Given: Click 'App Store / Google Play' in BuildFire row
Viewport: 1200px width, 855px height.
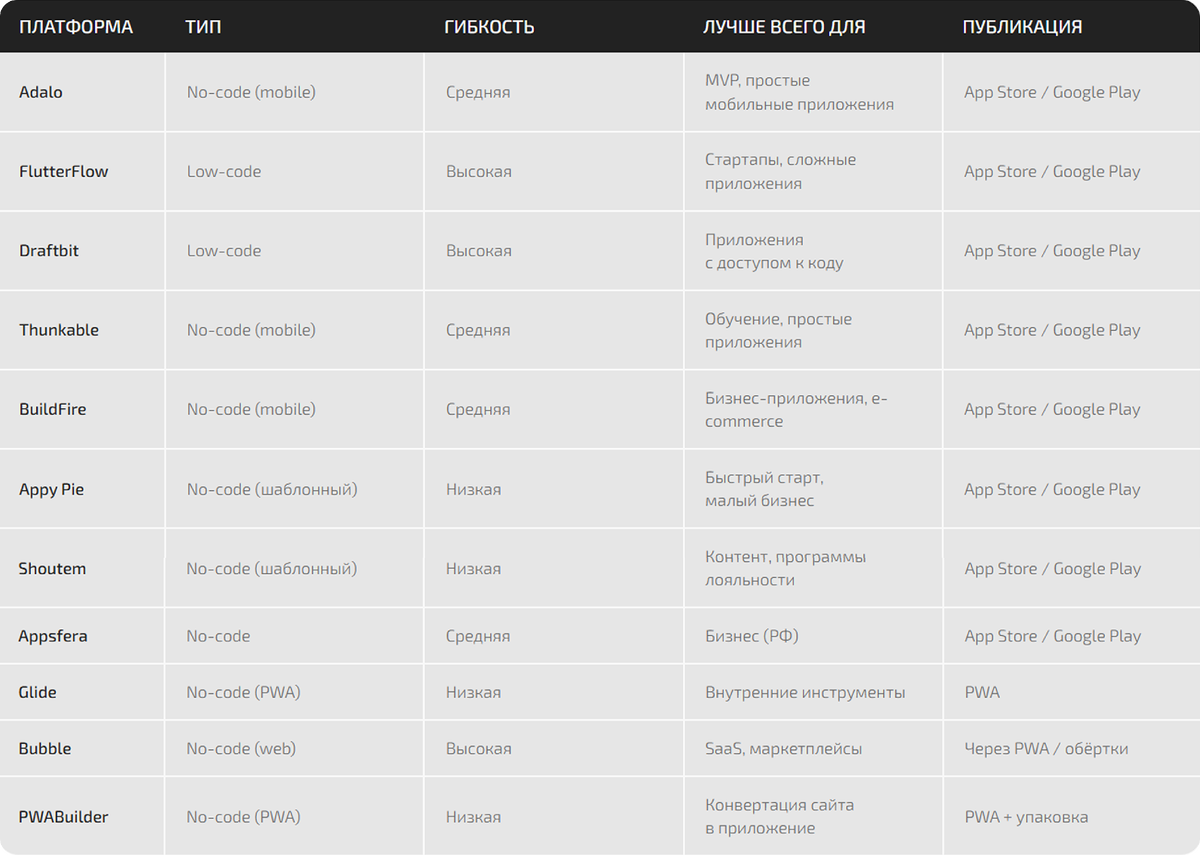Looking at the screenshot, I should [x=1052, y=409].
